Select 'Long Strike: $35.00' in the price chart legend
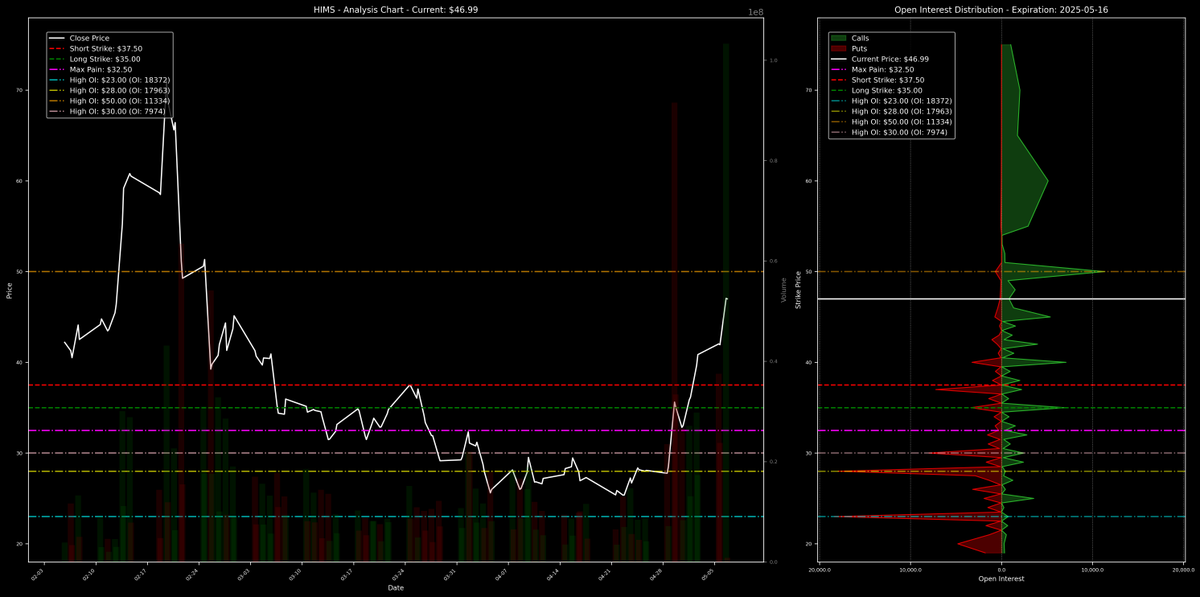The image size is (1200, 597). 105,59
